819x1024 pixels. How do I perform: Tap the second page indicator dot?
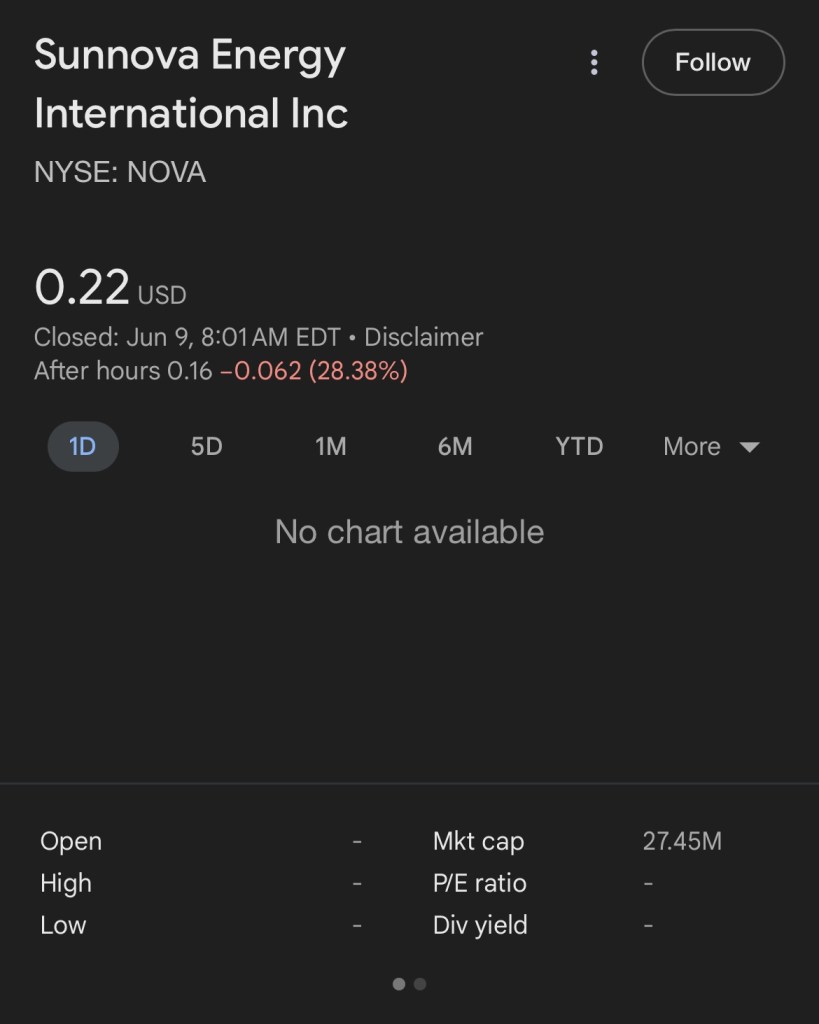pos(420,984)
